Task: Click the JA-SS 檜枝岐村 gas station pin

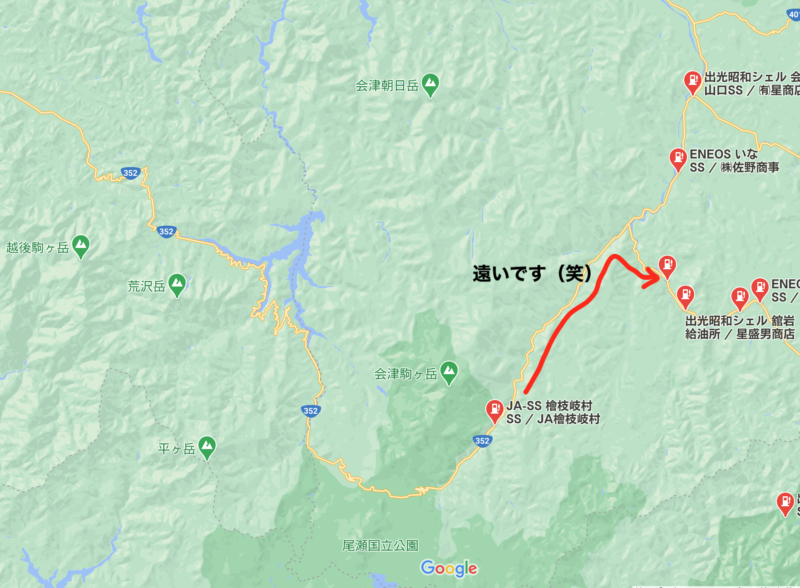Action: click(x=494, y=410)
